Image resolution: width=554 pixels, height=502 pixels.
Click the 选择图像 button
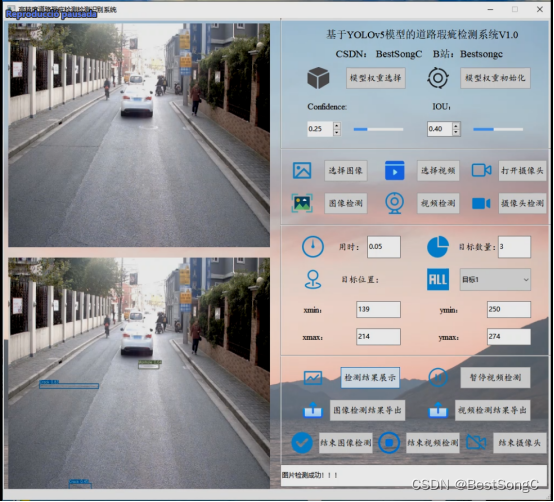point(346,171)
